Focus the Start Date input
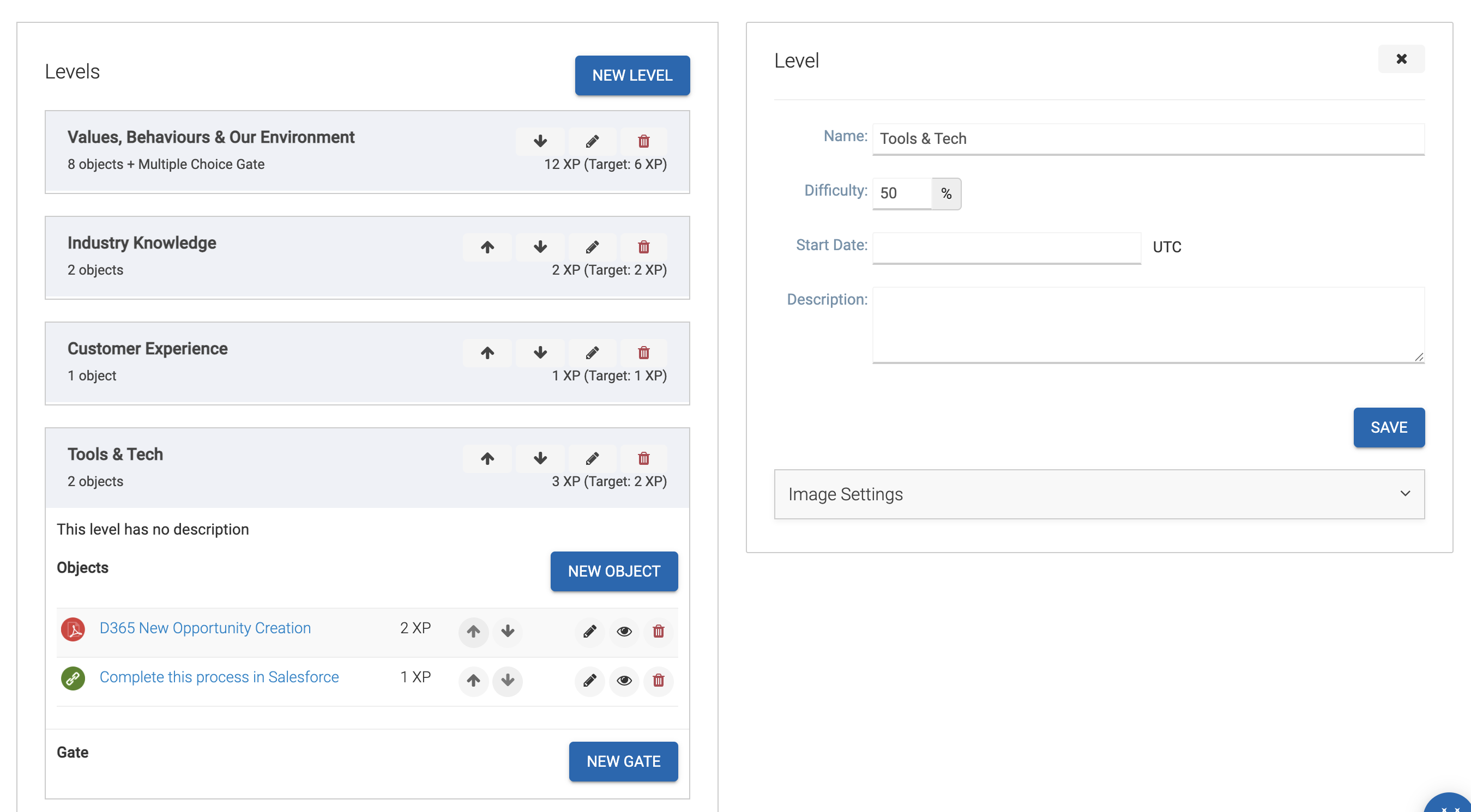This screenshot has width=1471, height=812. (1006, 247)
